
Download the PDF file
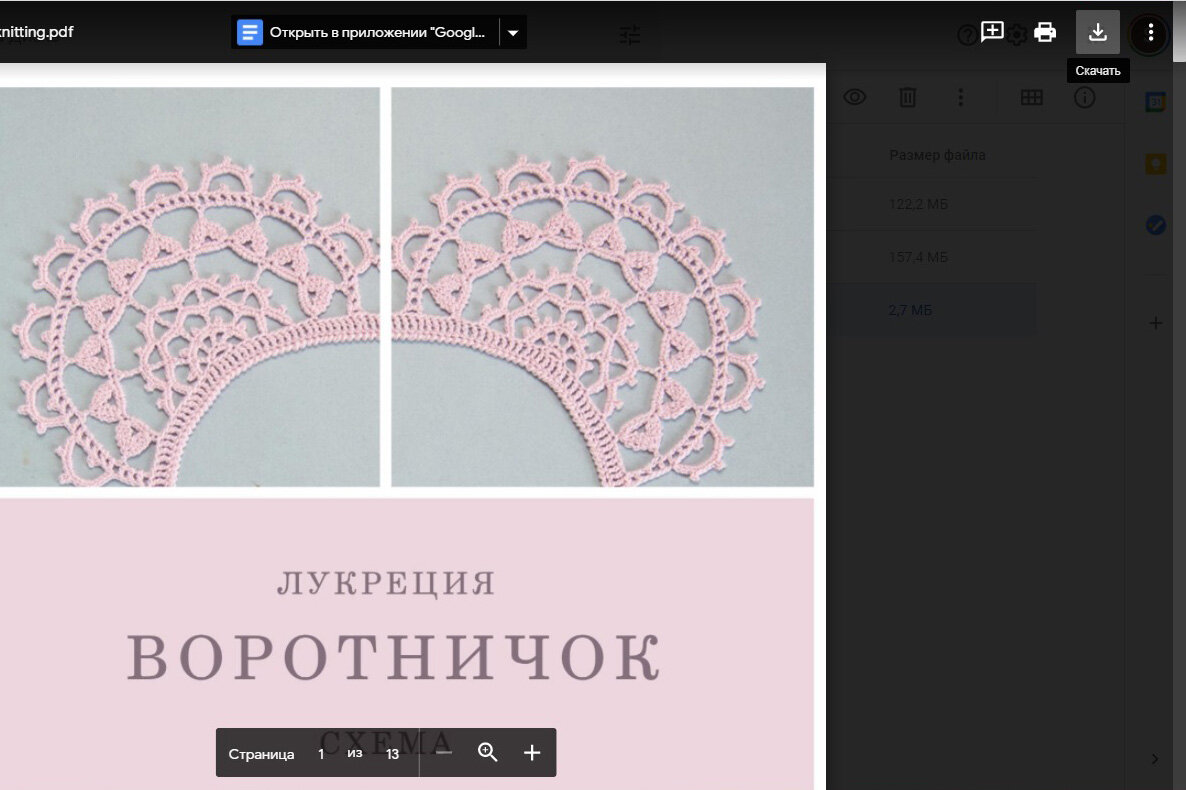[x=1098, y=33]
